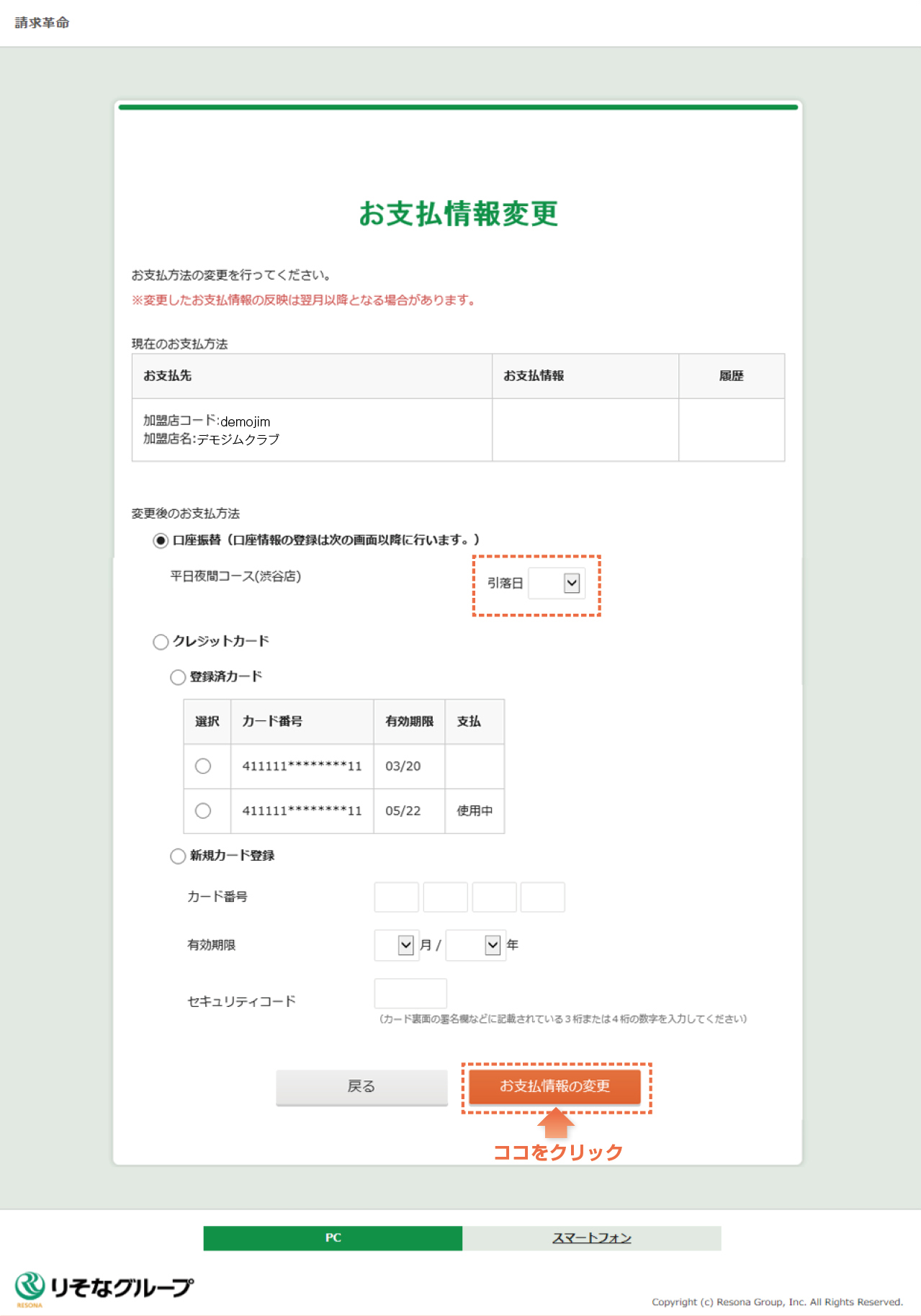Click the セキュリティコード input field

[410, 993]
